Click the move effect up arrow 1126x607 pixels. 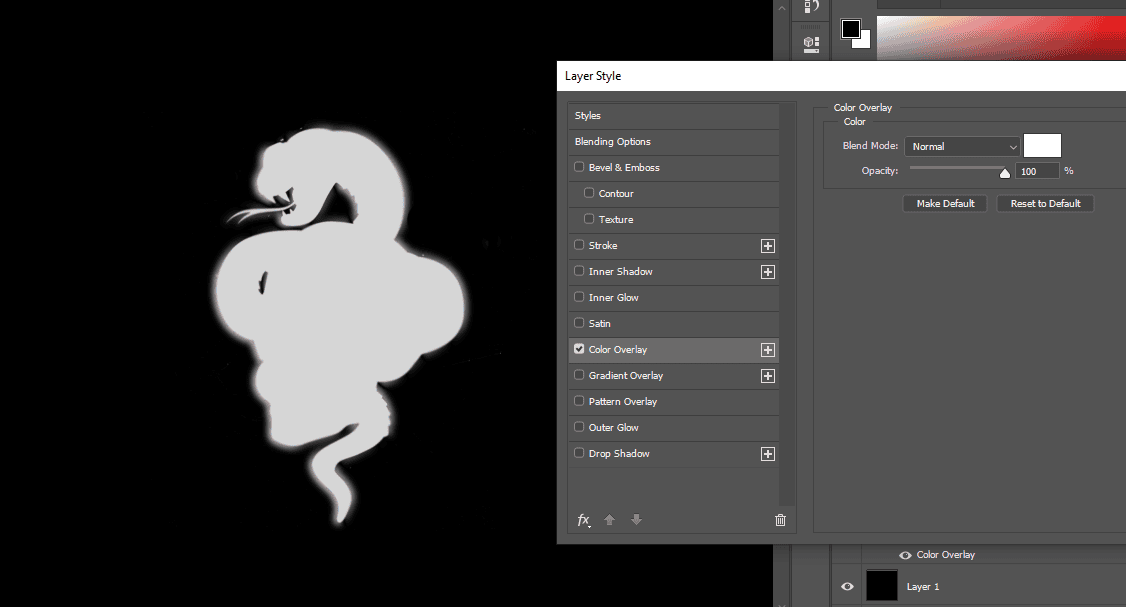[x=609, y=520]
